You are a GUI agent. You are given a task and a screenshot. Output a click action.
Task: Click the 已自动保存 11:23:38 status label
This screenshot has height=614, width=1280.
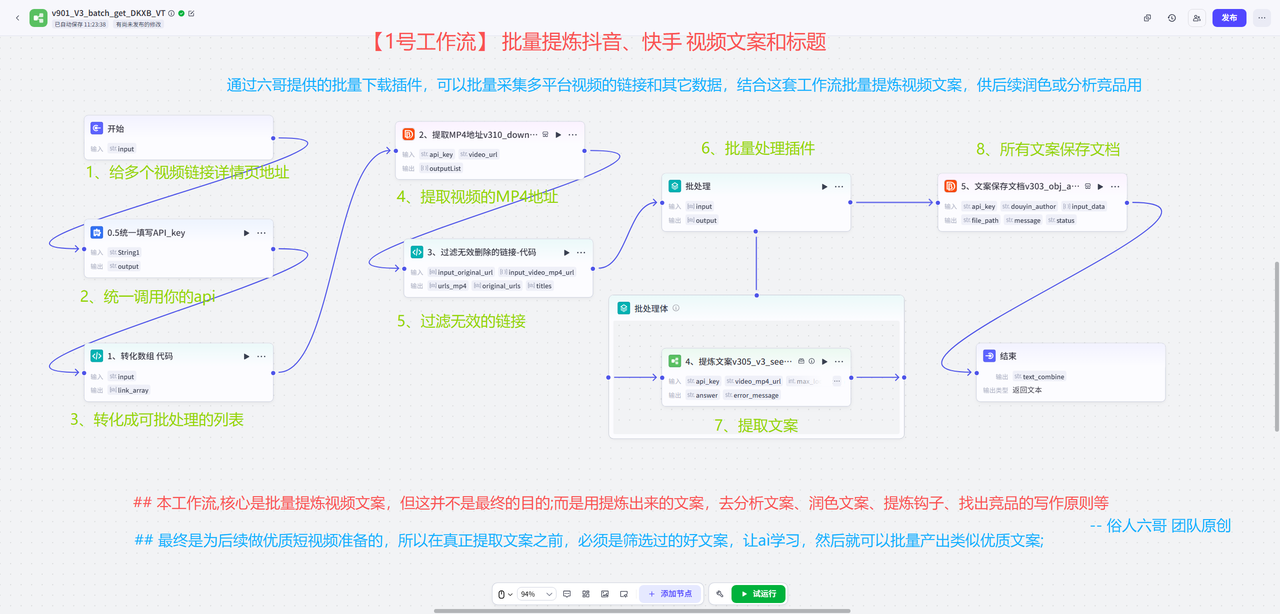[79, 24]
